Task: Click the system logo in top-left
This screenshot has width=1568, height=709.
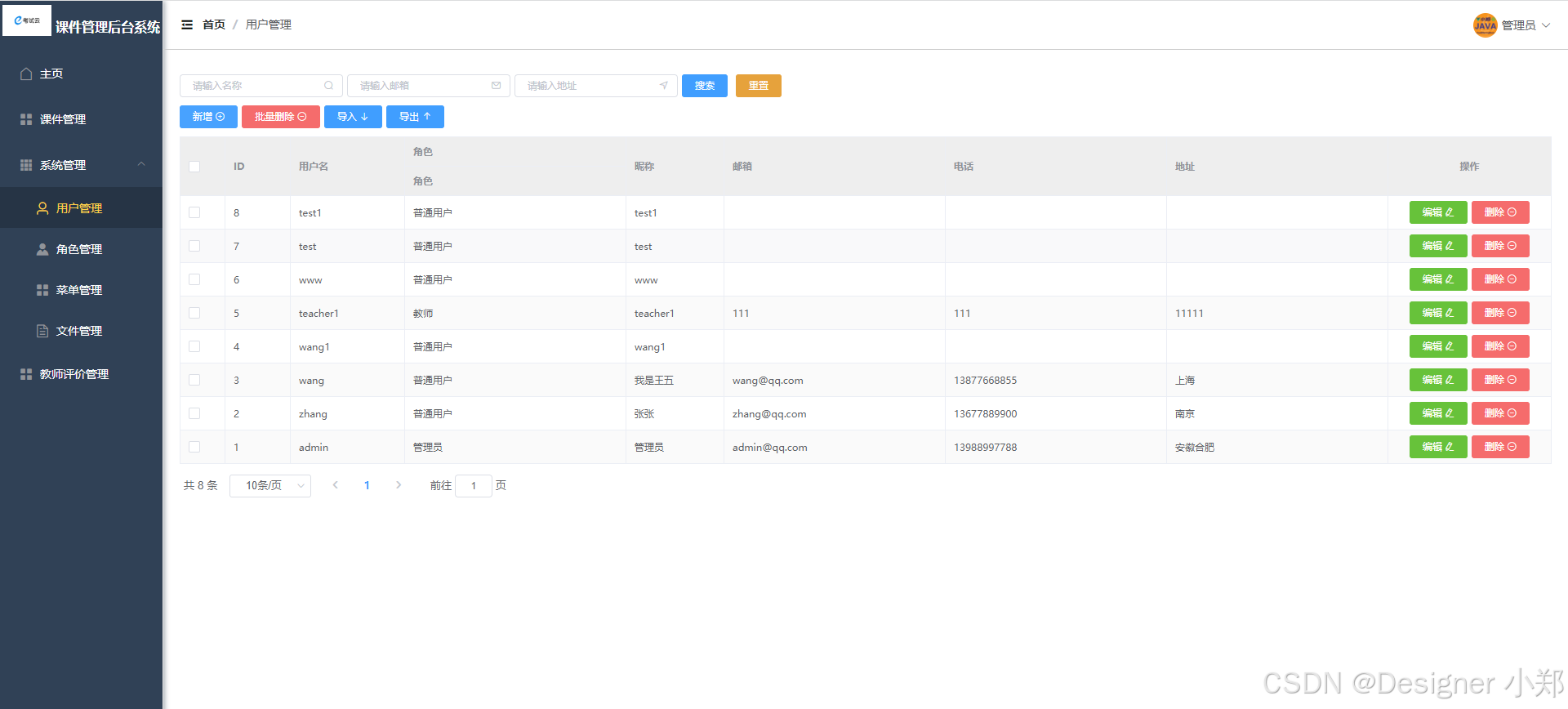Action: click(x=27, y=20)
